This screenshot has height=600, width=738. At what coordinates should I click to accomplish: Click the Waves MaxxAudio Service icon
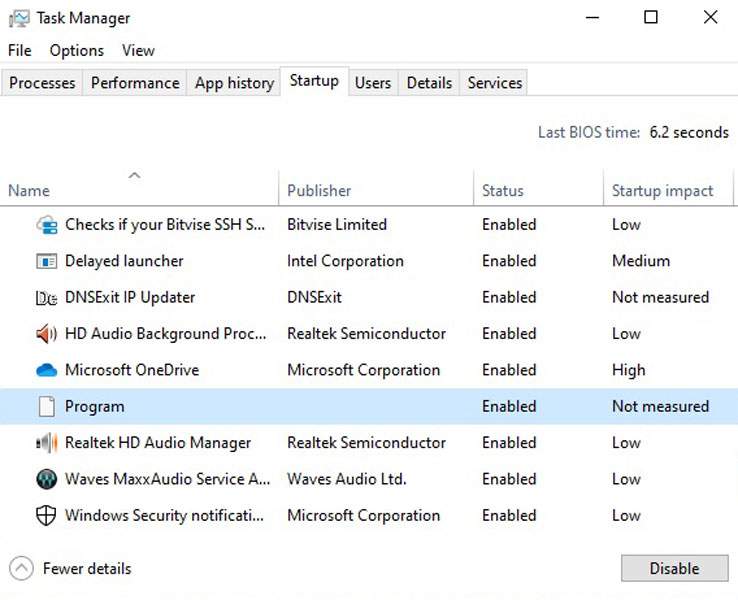[47, 480]
